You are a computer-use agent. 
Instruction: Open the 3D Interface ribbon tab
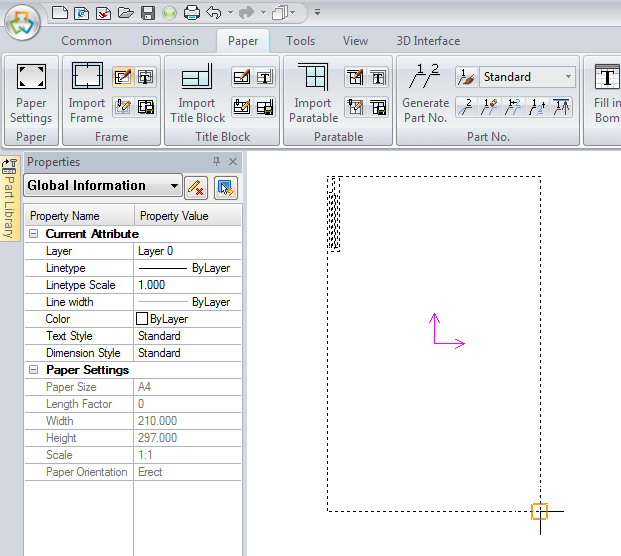click(428, 41)
